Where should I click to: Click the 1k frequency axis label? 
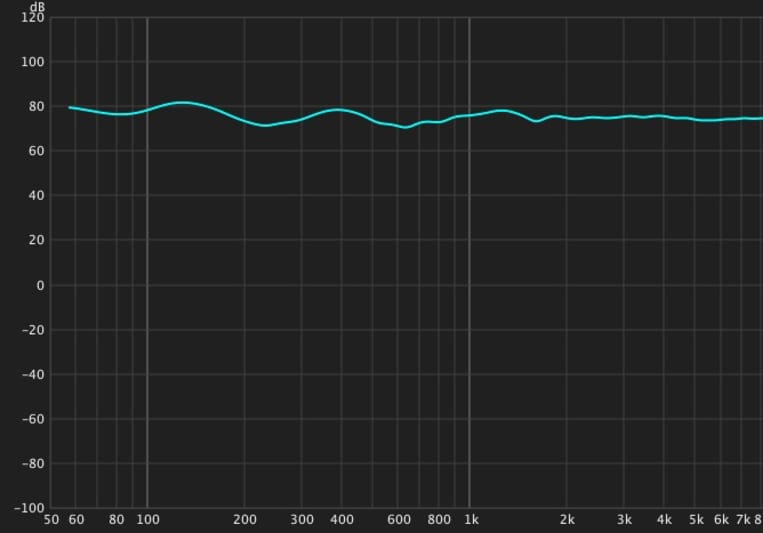point(472,520)
